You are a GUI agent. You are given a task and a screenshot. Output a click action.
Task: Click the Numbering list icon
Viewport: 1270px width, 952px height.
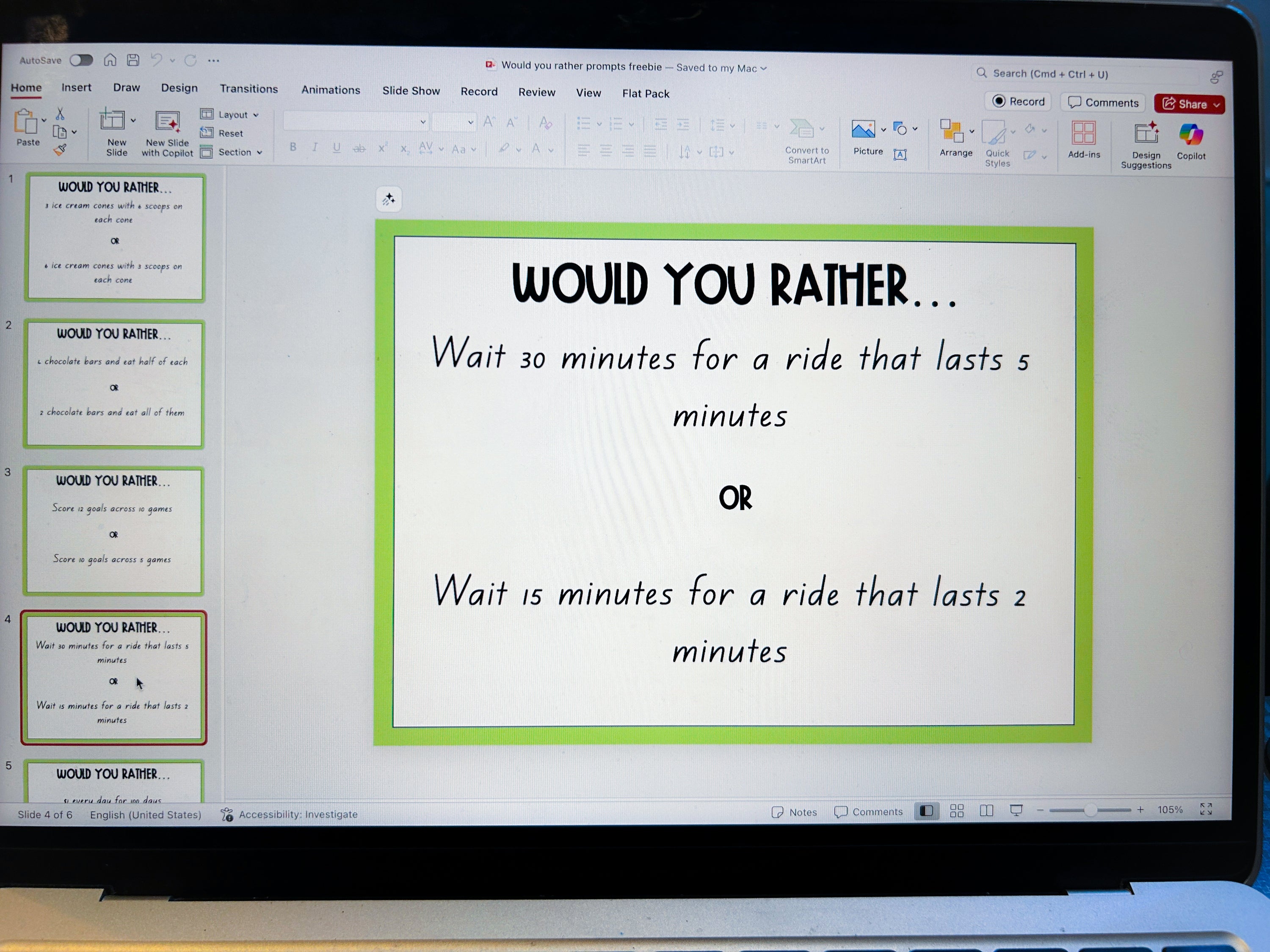pyautogui.click(x=616, y=124)
